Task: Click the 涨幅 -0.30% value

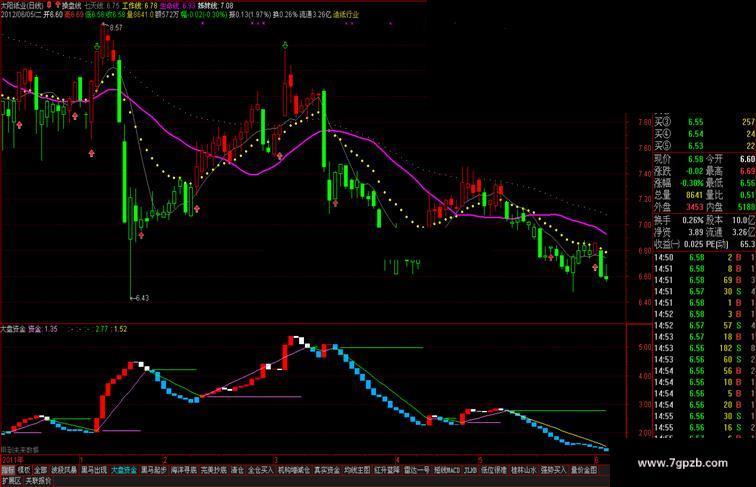Action: [x=692, y=183]
